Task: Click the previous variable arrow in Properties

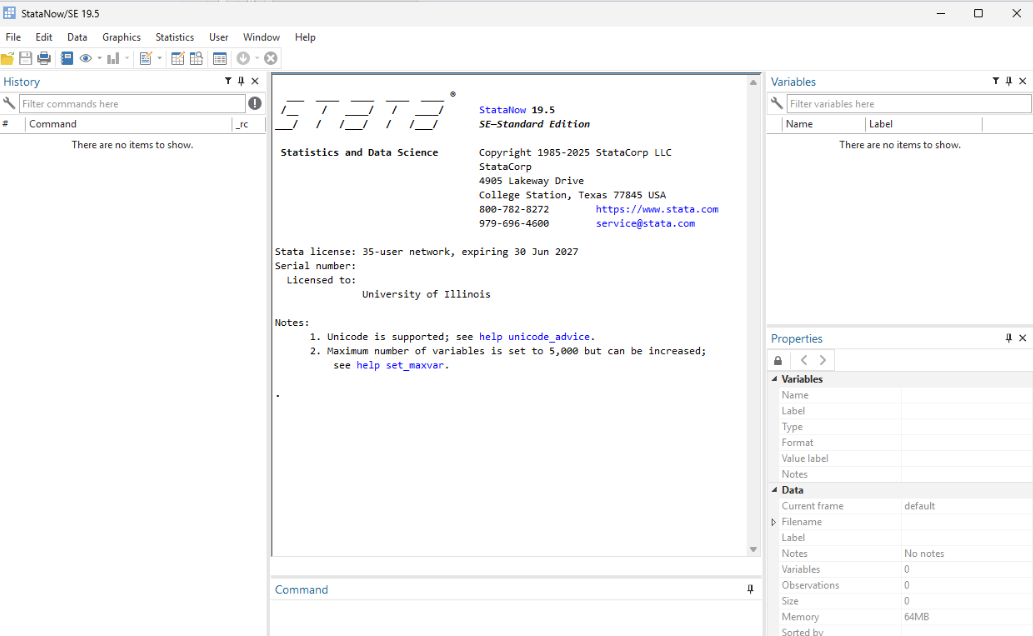Action: [x=804, y=361]
